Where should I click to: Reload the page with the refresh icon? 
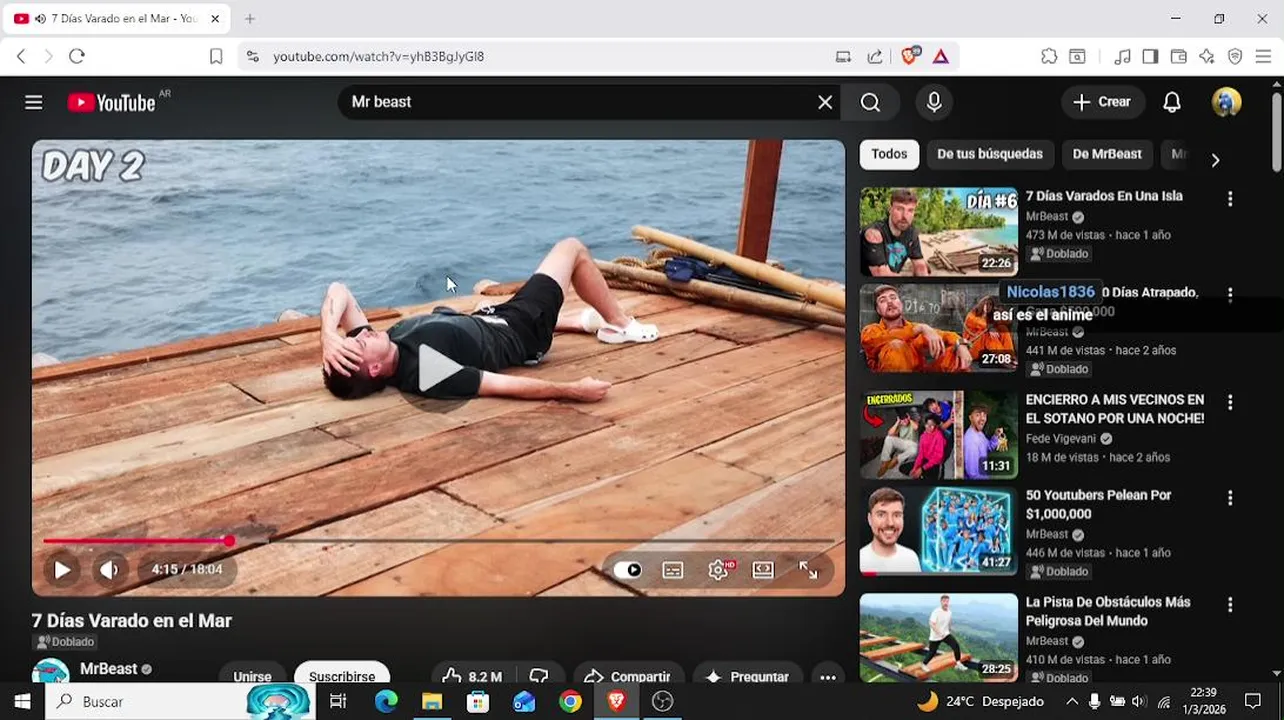tap(77, 56)
